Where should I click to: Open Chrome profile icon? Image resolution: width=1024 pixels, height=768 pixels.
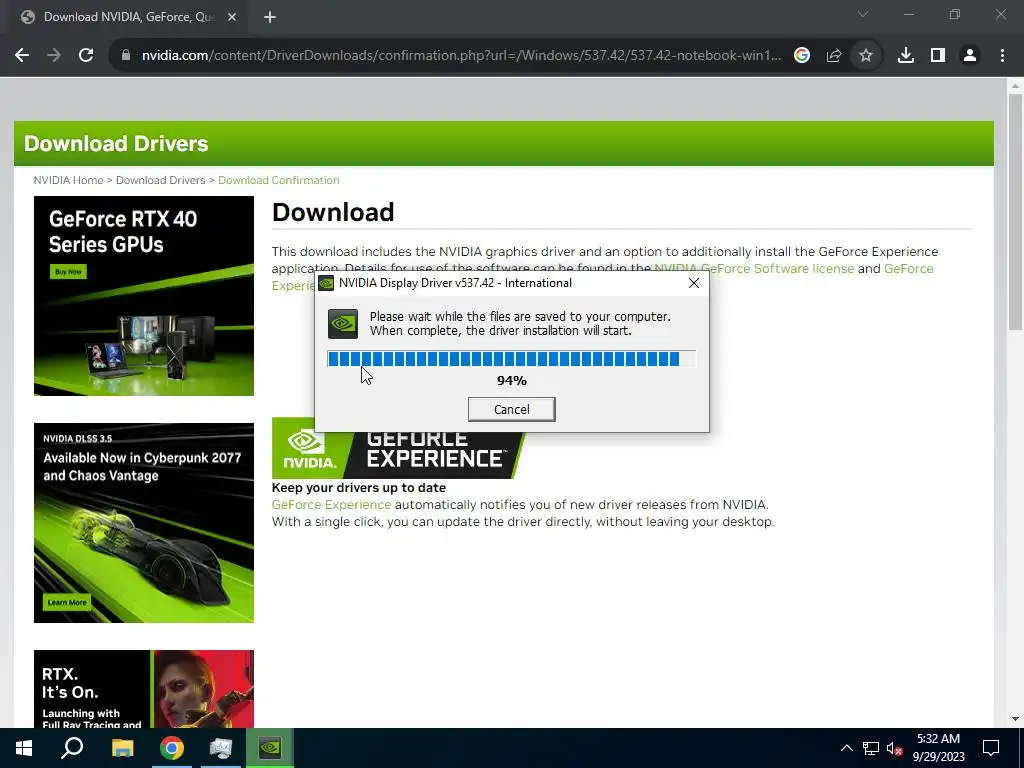click(970, 56)
